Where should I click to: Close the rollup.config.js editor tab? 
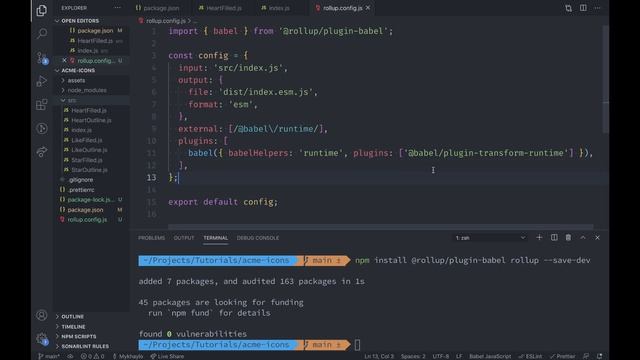(368, 8)
